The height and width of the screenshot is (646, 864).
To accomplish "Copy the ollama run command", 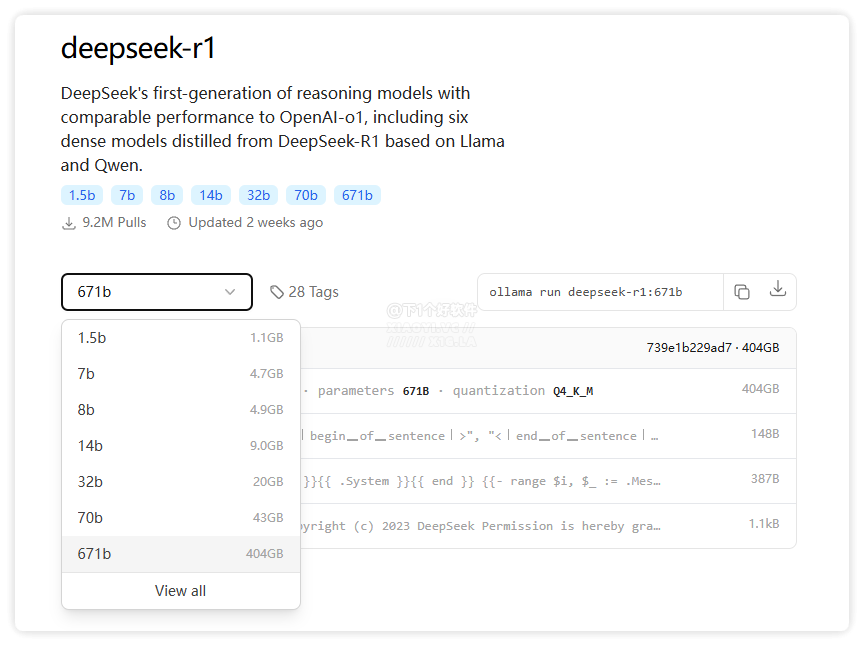I will pyautogui.click(x=742, y=291).
